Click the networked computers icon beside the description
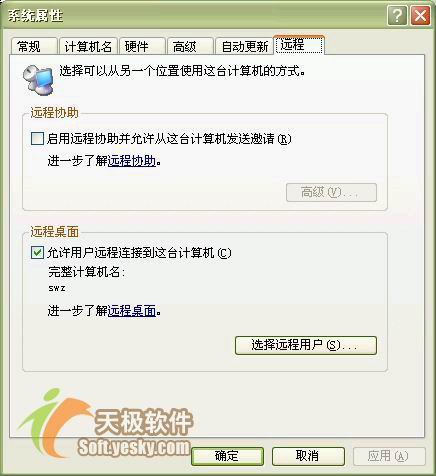Image resolution: width=436 pixels, height=476 pixels. tap(38, 80)
